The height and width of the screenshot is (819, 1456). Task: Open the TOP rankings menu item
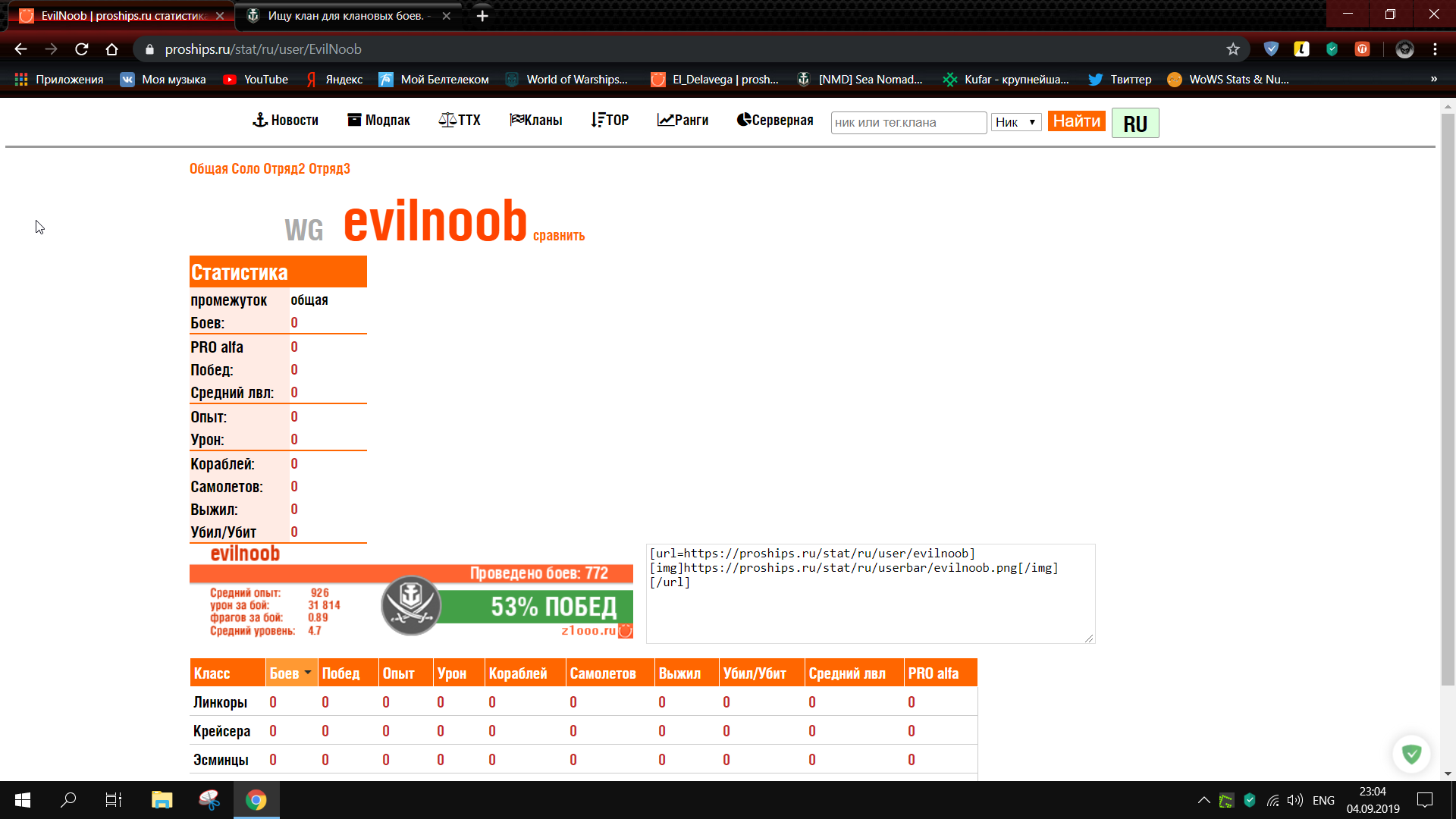(610, 120)
